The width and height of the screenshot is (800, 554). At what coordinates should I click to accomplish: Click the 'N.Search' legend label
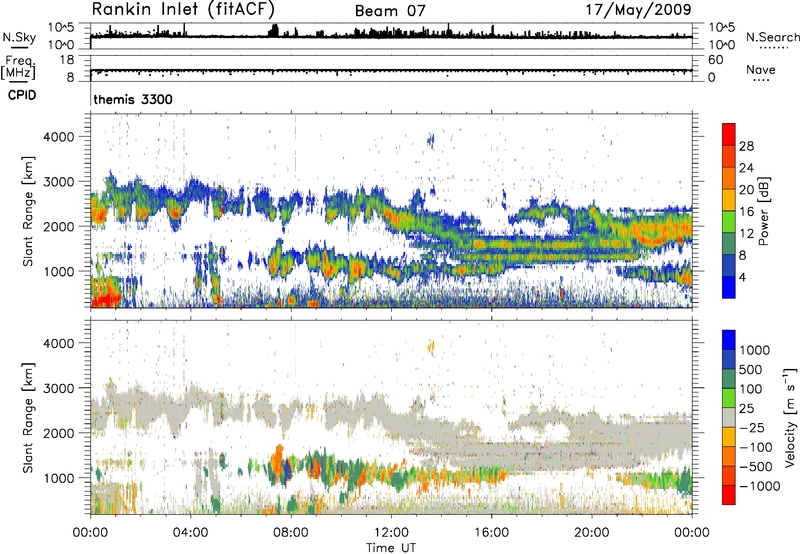click(x=772, y=37)
